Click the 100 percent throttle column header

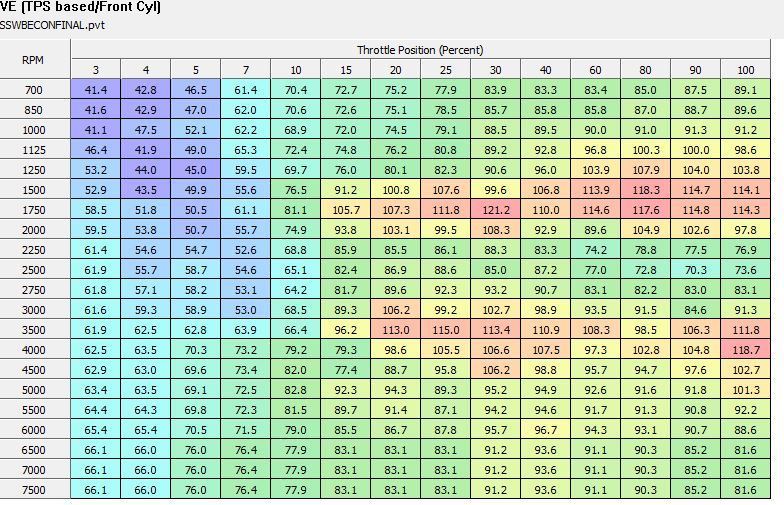[x=745, y=69]
